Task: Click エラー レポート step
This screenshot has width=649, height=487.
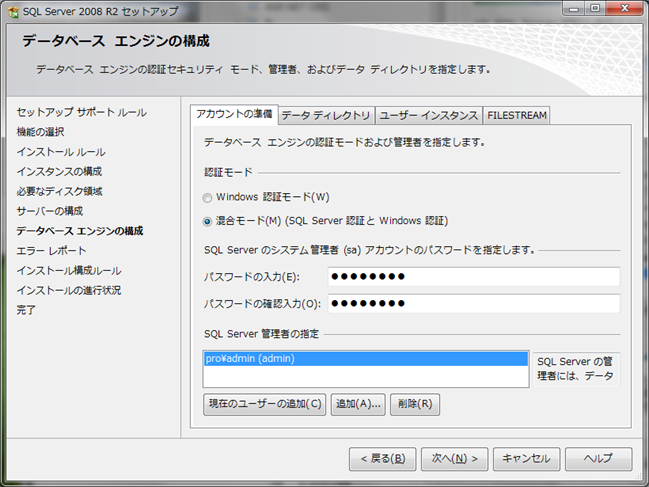Action: 51,251
